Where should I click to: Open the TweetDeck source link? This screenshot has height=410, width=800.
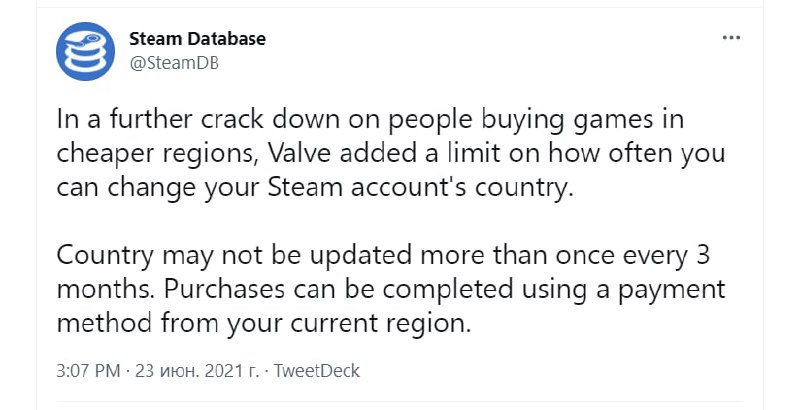click(317, 371)
